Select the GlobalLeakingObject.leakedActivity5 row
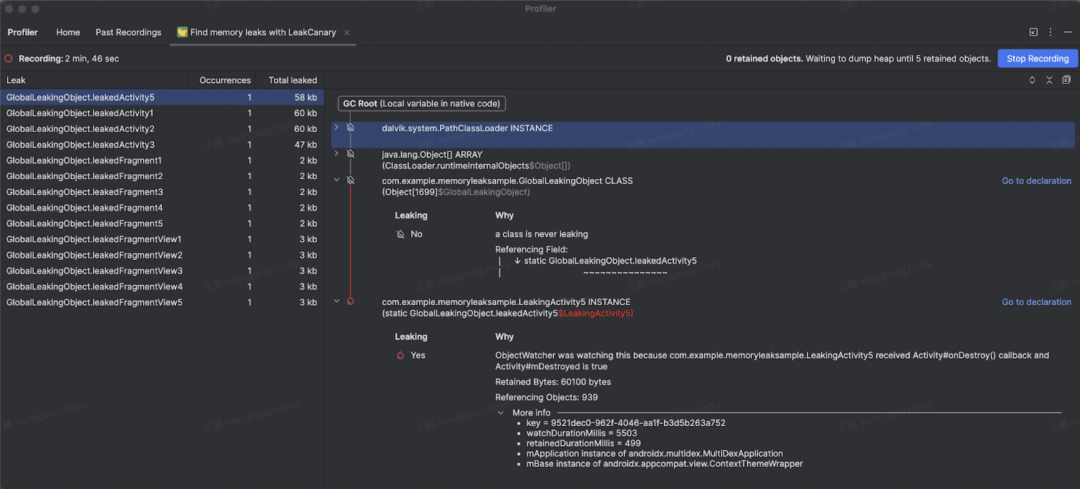This screenshot has width=1080, height=489. tap(162, 97)
